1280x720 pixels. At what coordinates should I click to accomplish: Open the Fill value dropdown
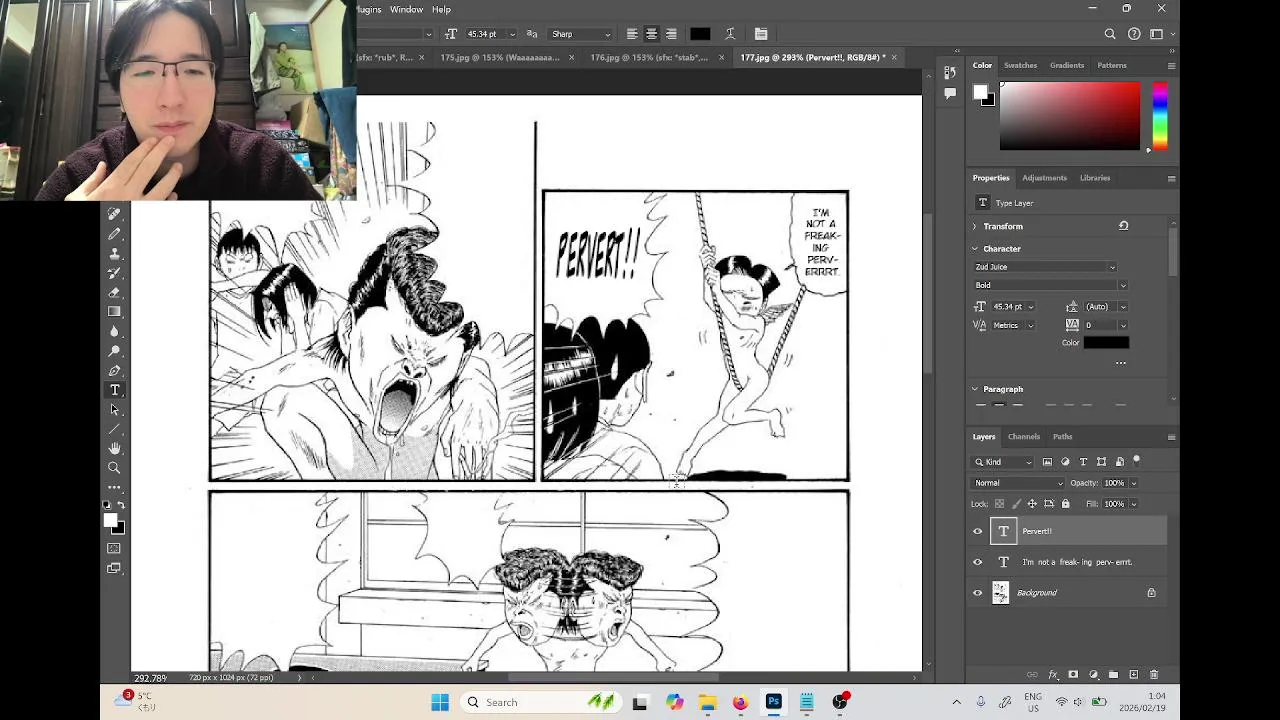point(1133,504)
